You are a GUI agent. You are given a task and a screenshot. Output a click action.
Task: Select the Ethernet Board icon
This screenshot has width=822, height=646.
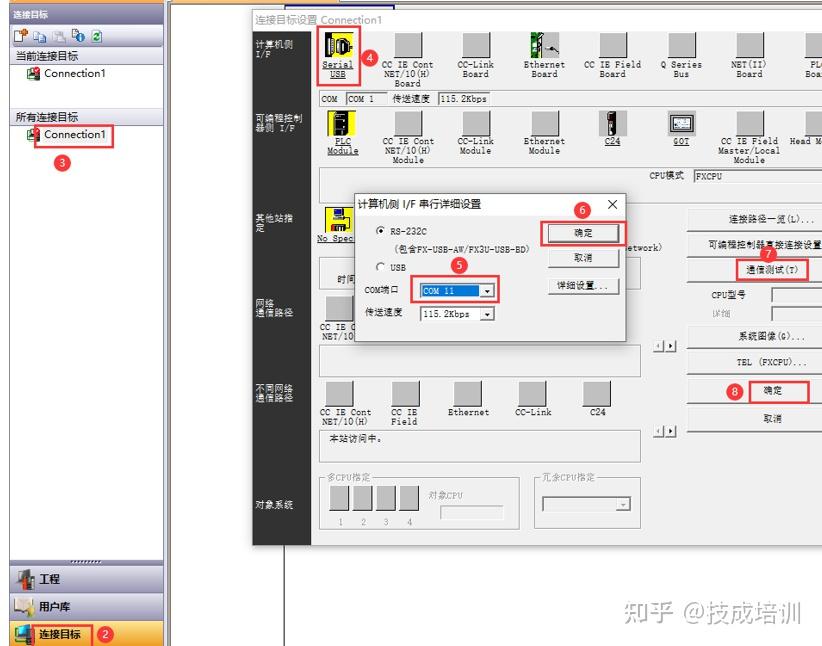544,45
